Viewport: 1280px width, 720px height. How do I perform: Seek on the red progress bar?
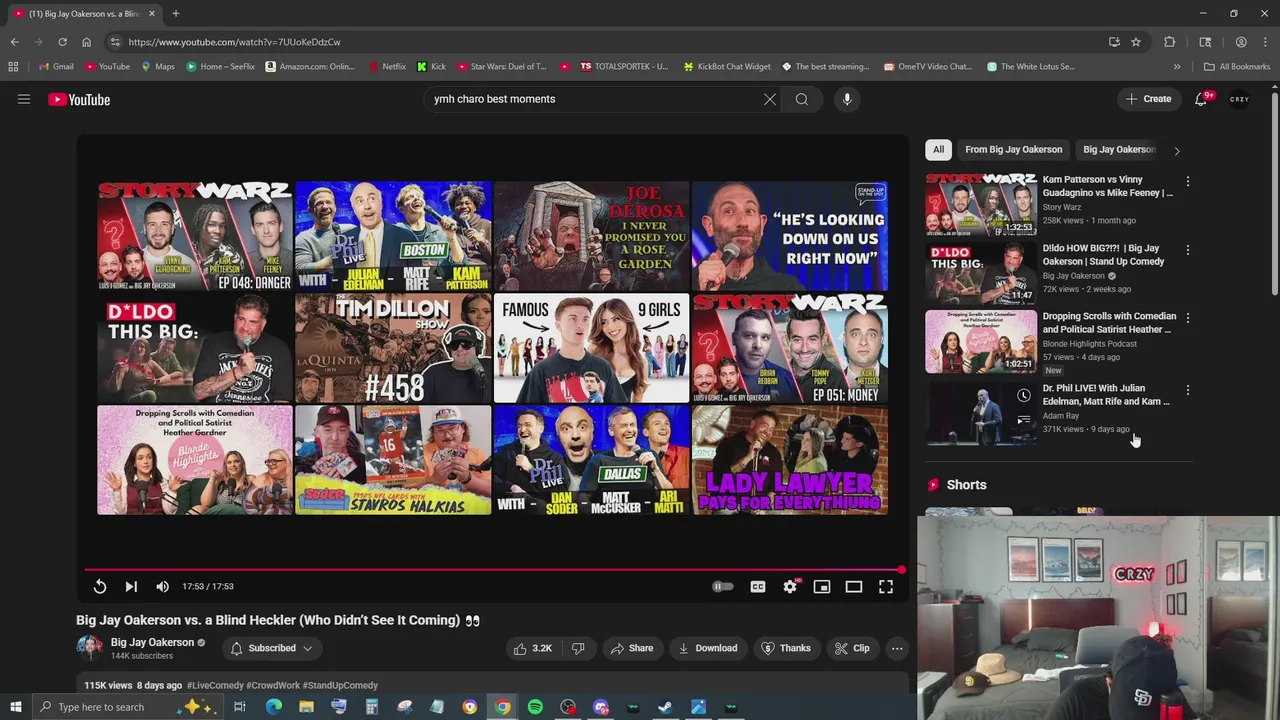click(492, 570)
